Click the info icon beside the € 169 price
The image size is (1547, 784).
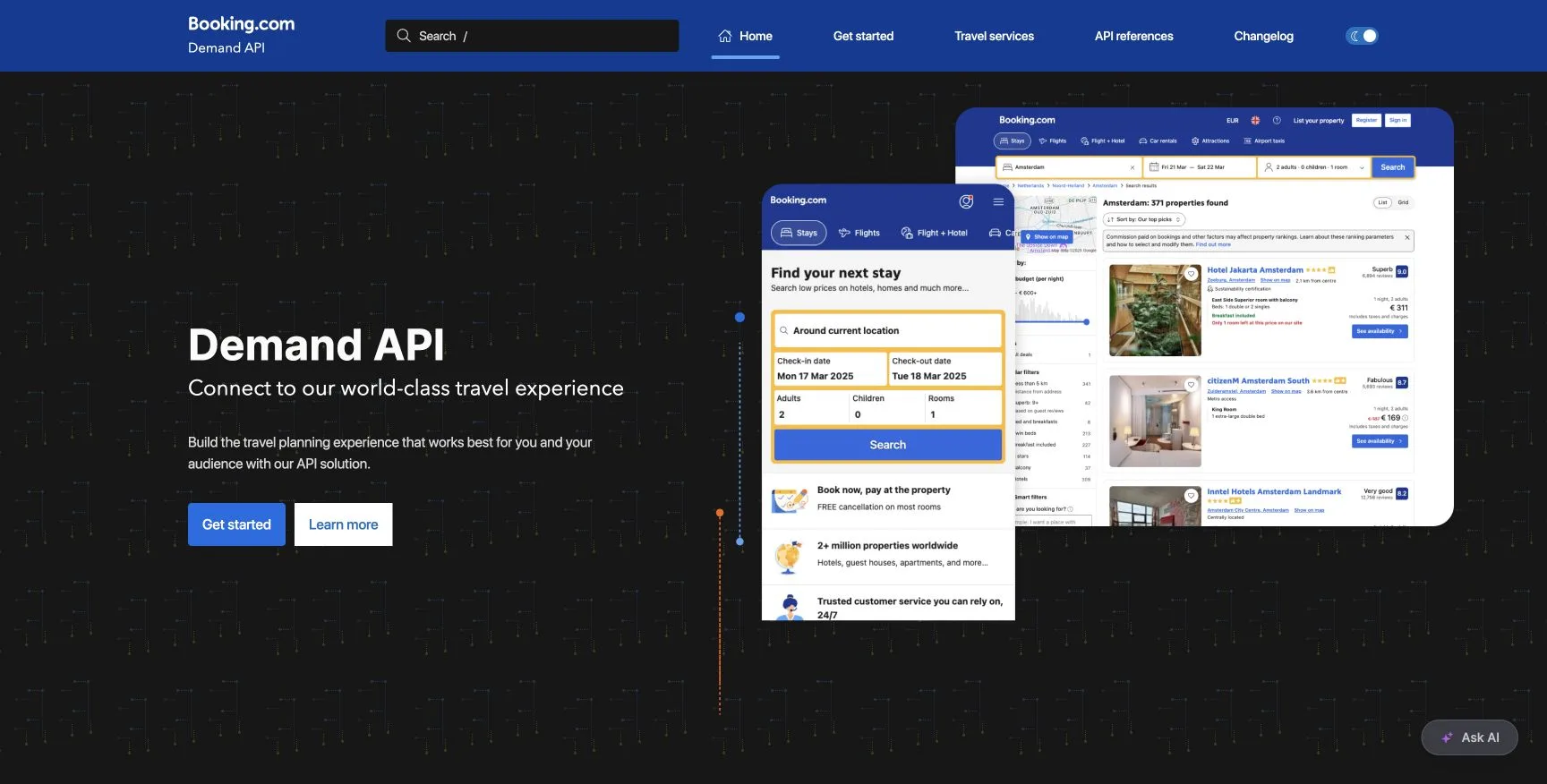(x=1405, y=418)
